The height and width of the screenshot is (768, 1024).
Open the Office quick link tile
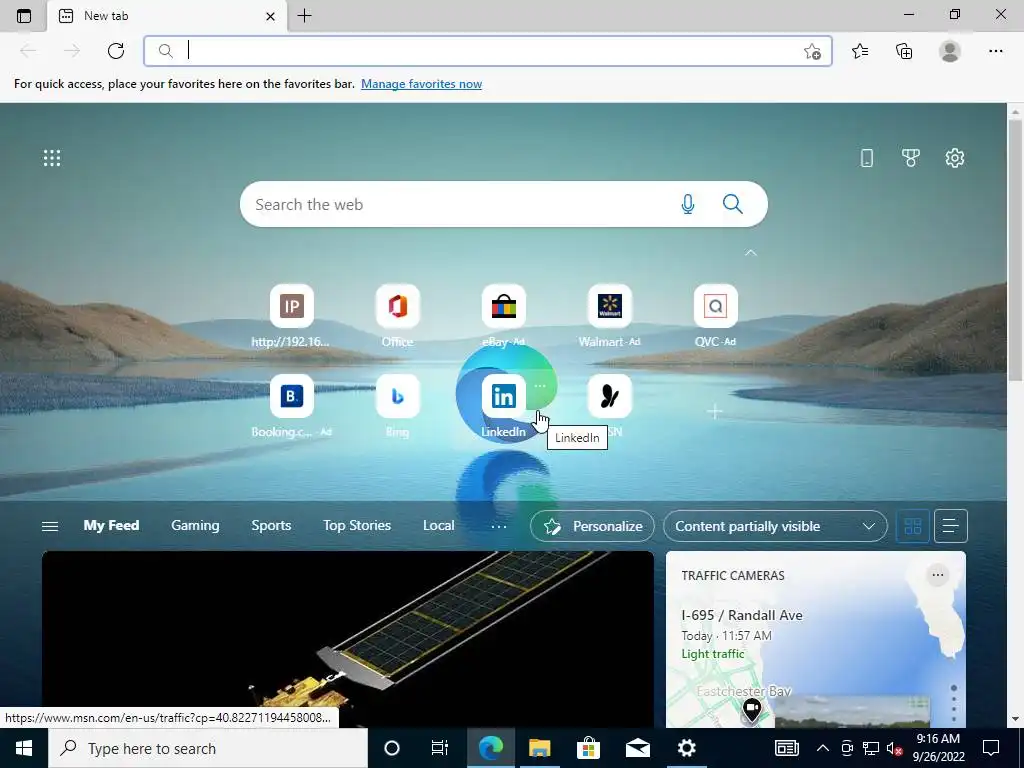397,315
